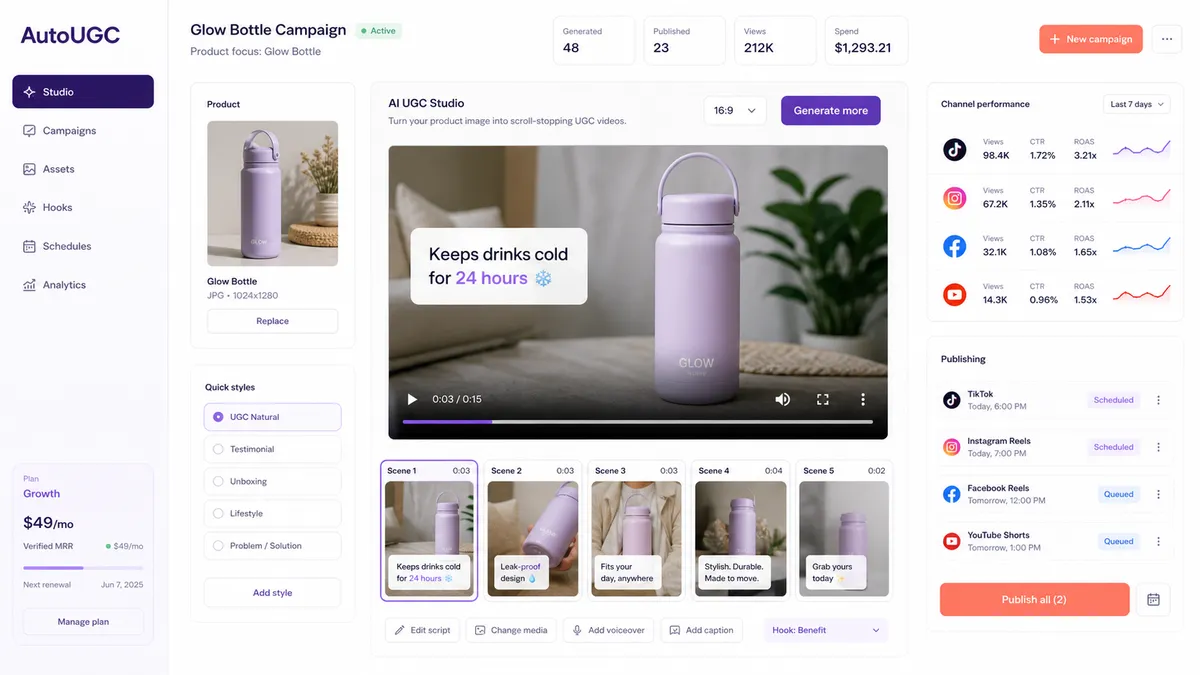Play the video preview

pyautogui.click(x=412, y=399)
